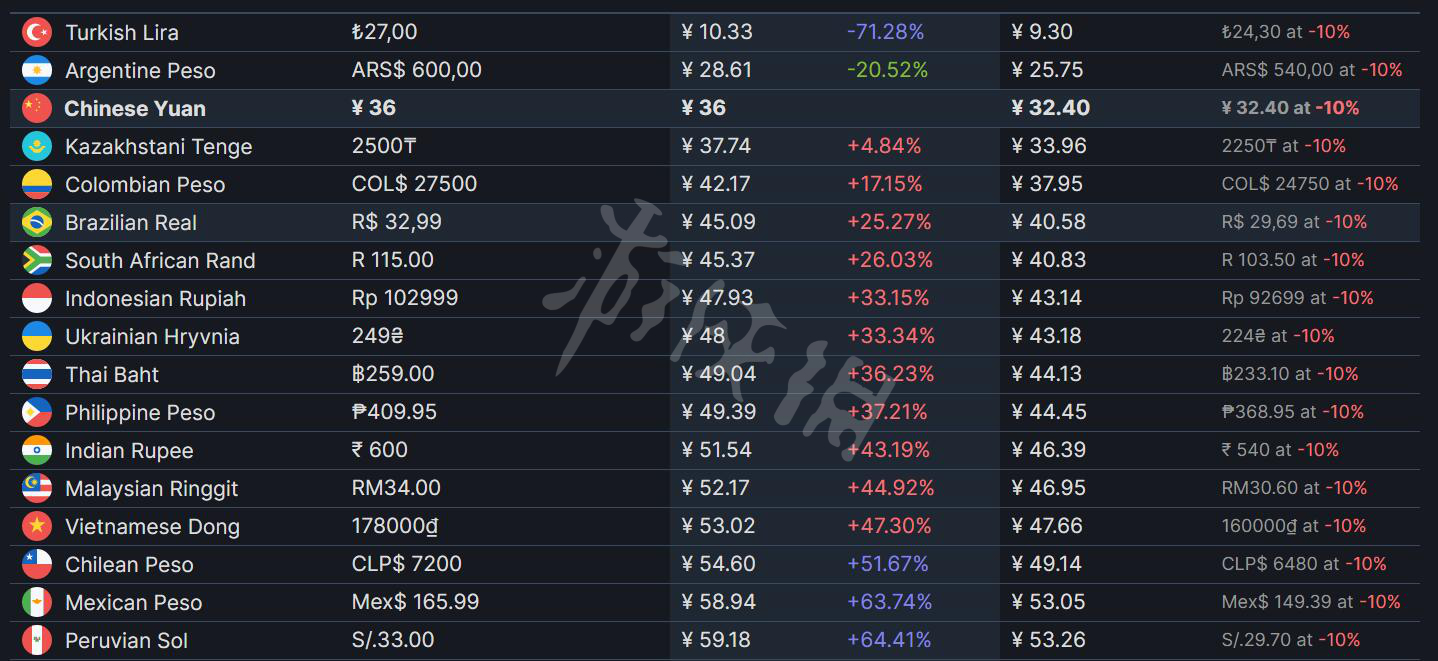
Task: Select the Chinese Yuan row label
Action: click(x=135, y=108)
